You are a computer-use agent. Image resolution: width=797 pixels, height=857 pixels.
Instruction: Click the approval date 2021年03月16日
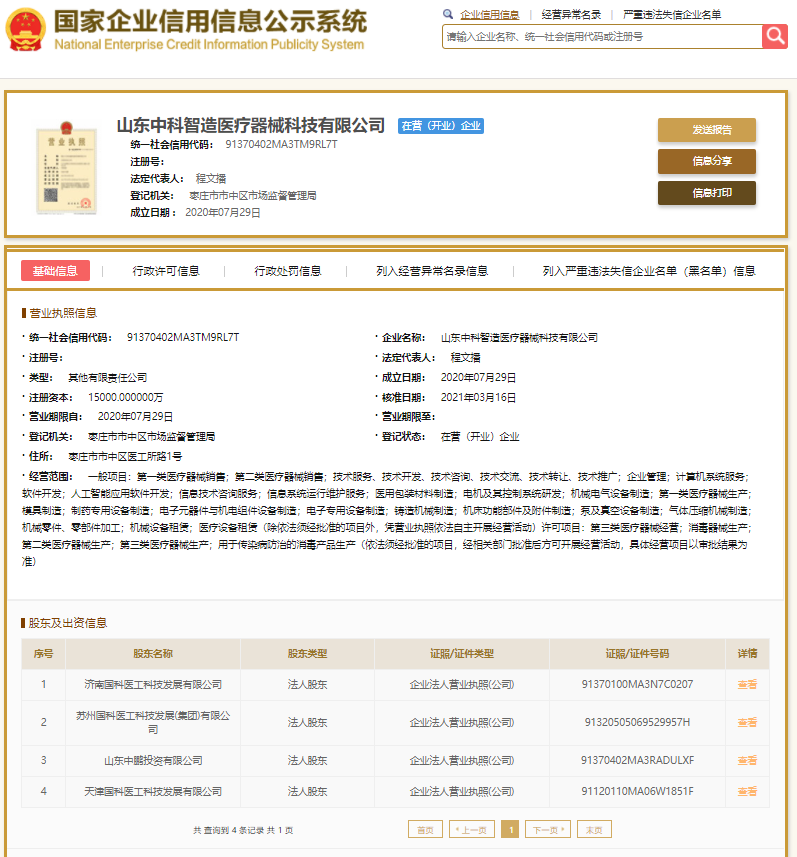click(478, 397)
